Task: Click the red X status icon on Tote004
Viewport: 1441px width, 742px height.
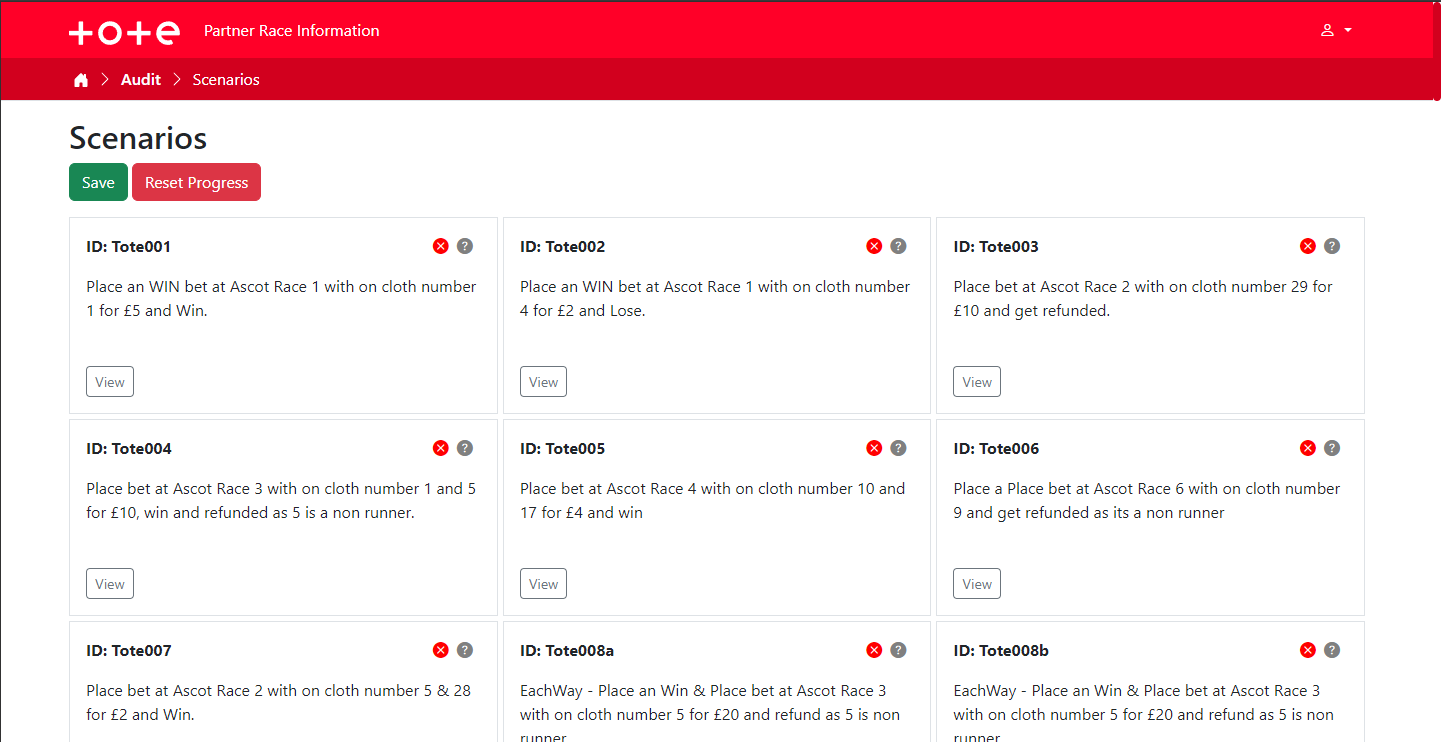Action: (x=441, y=448)
